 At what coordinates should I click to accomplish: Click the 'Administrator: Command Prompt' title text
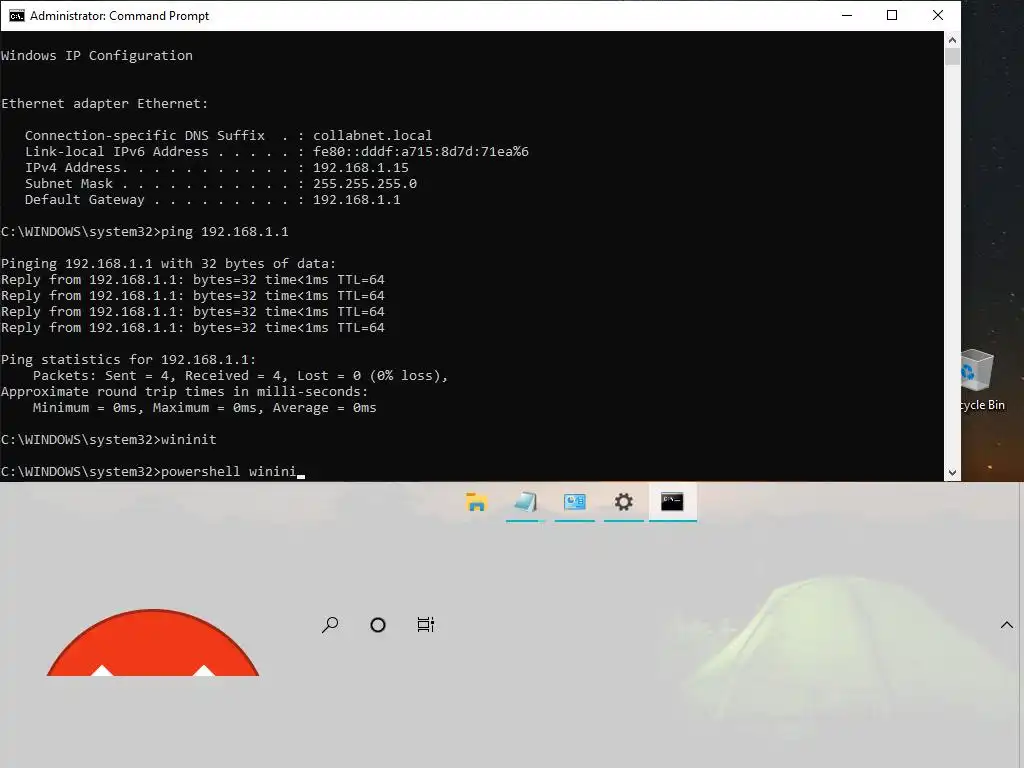click(x=120, y=16)
